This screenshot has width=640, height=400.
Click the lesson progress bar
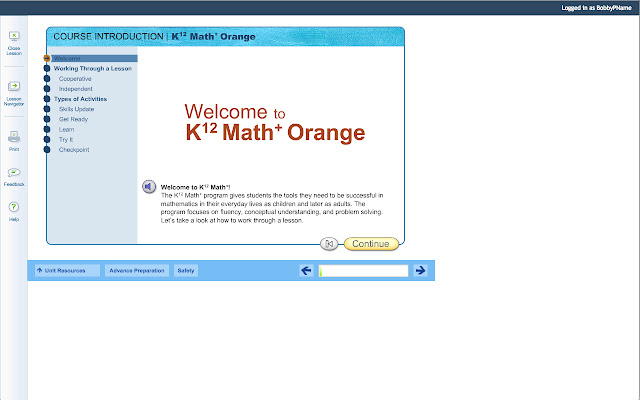[x=363, y=271]
